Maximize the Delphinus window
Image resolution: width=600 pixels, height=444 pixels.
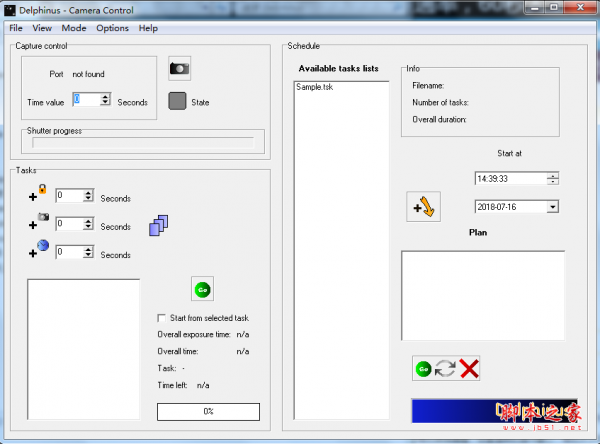[x=553, y=7]
